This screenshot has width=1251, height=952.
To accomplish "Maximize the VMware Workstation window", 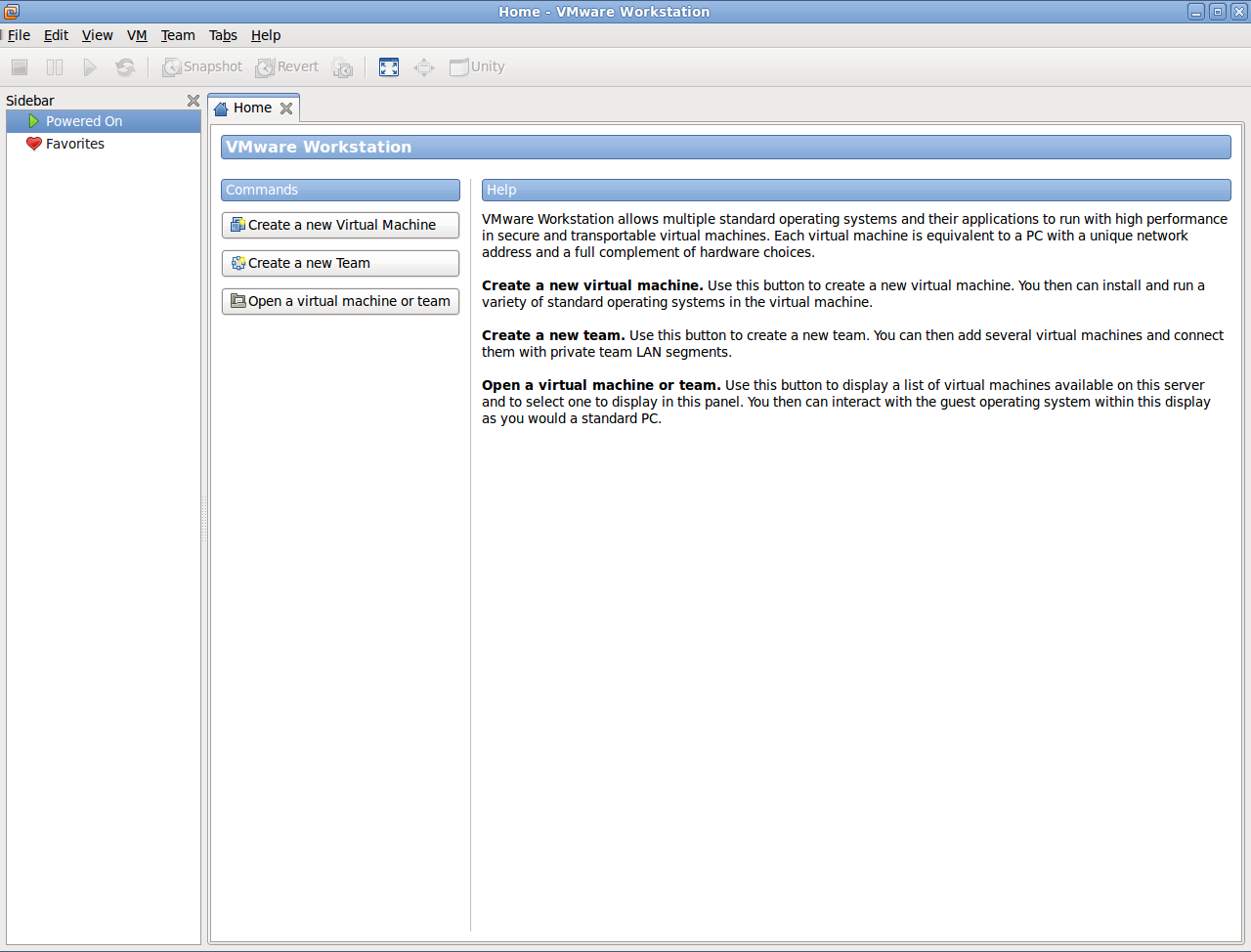I will [1218, 12].
